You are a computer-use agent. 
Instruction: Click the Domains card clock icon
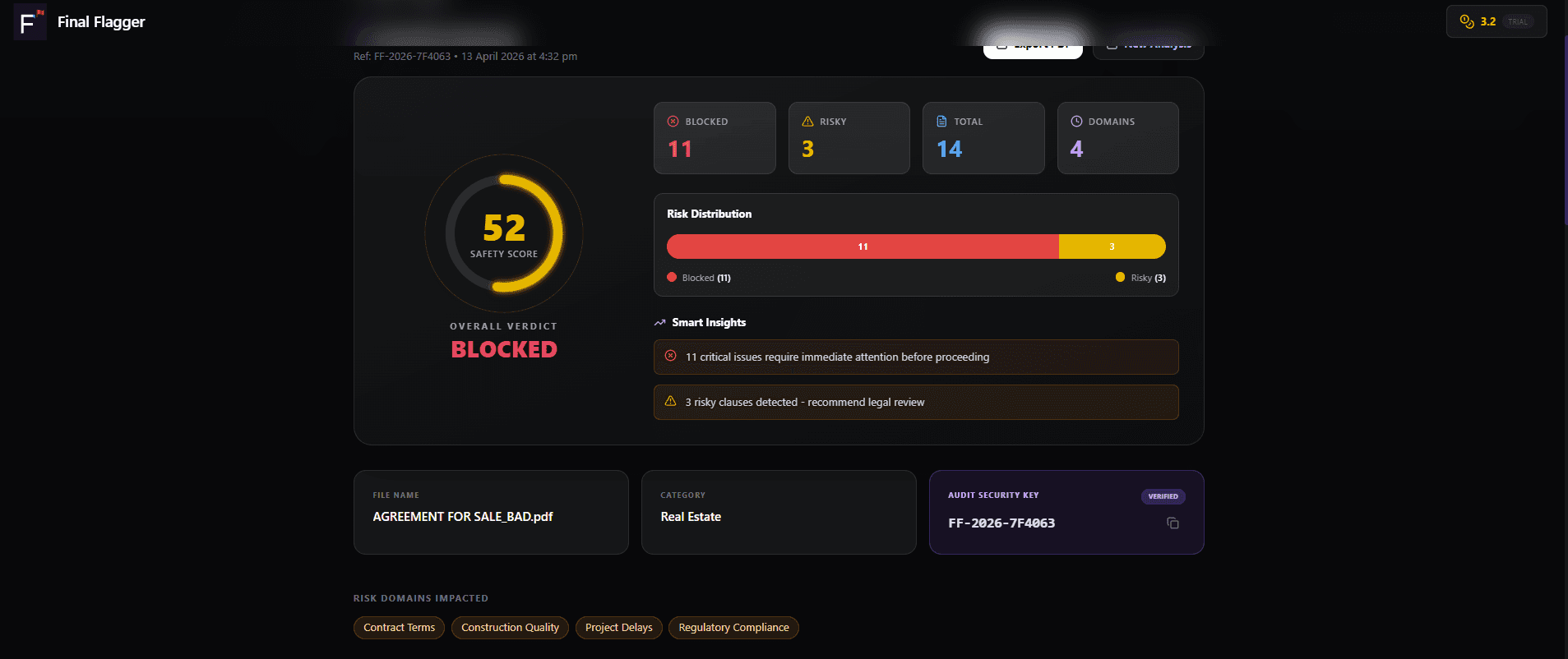[1076, 121]
